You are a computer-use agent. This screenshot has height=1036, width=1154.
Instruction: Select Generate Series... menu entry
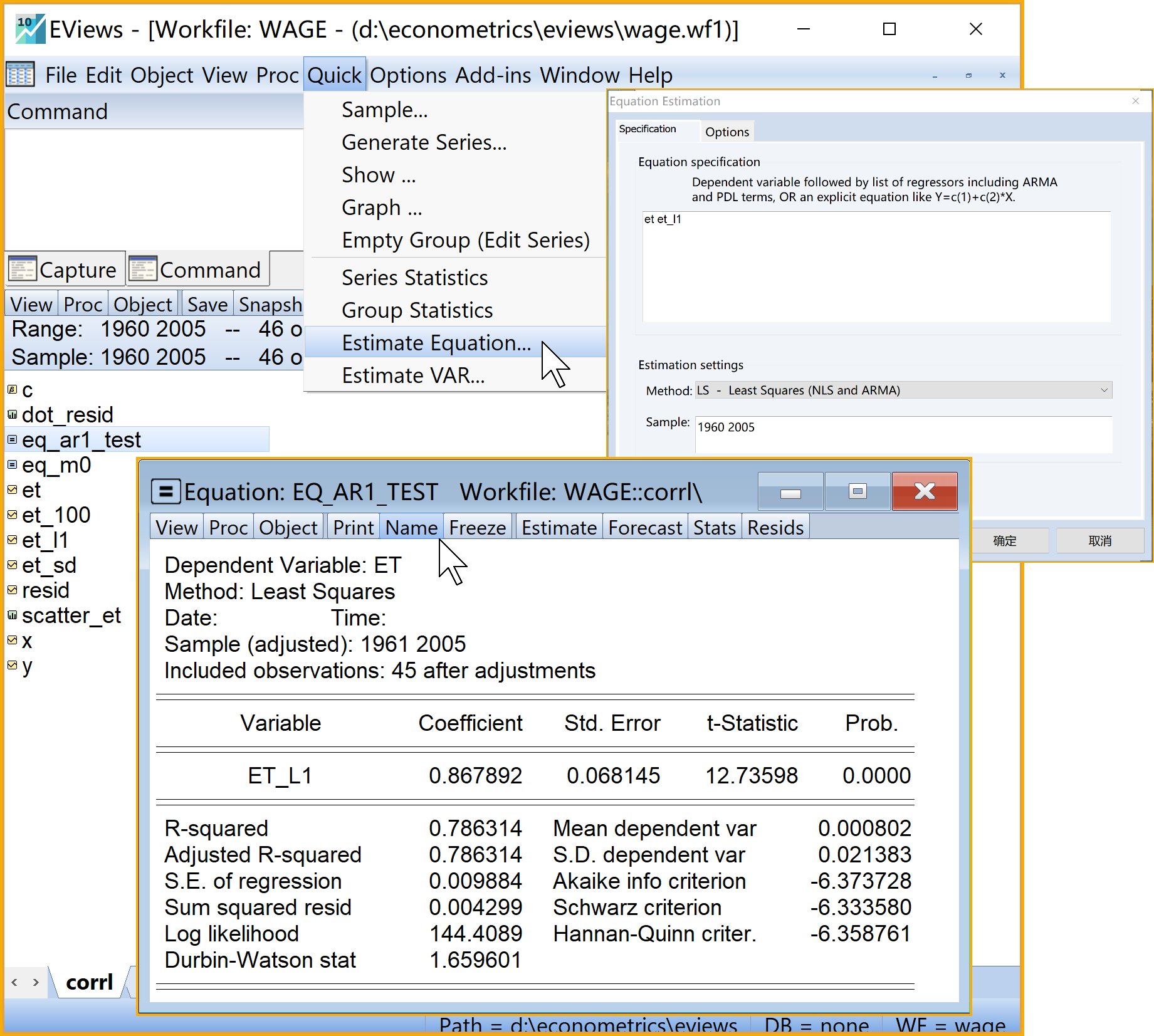[x=424, y=142]
